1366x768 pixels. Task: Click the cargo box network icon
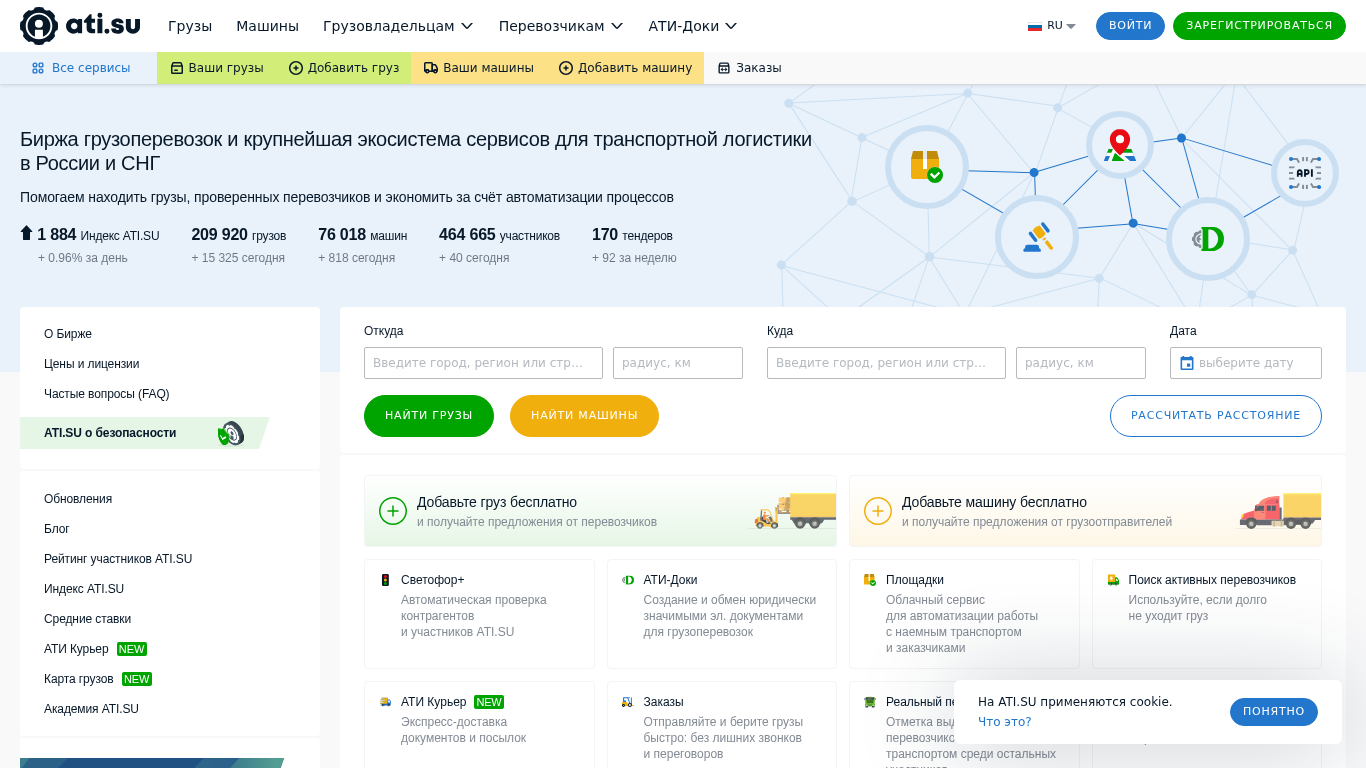tap(927, 167)
